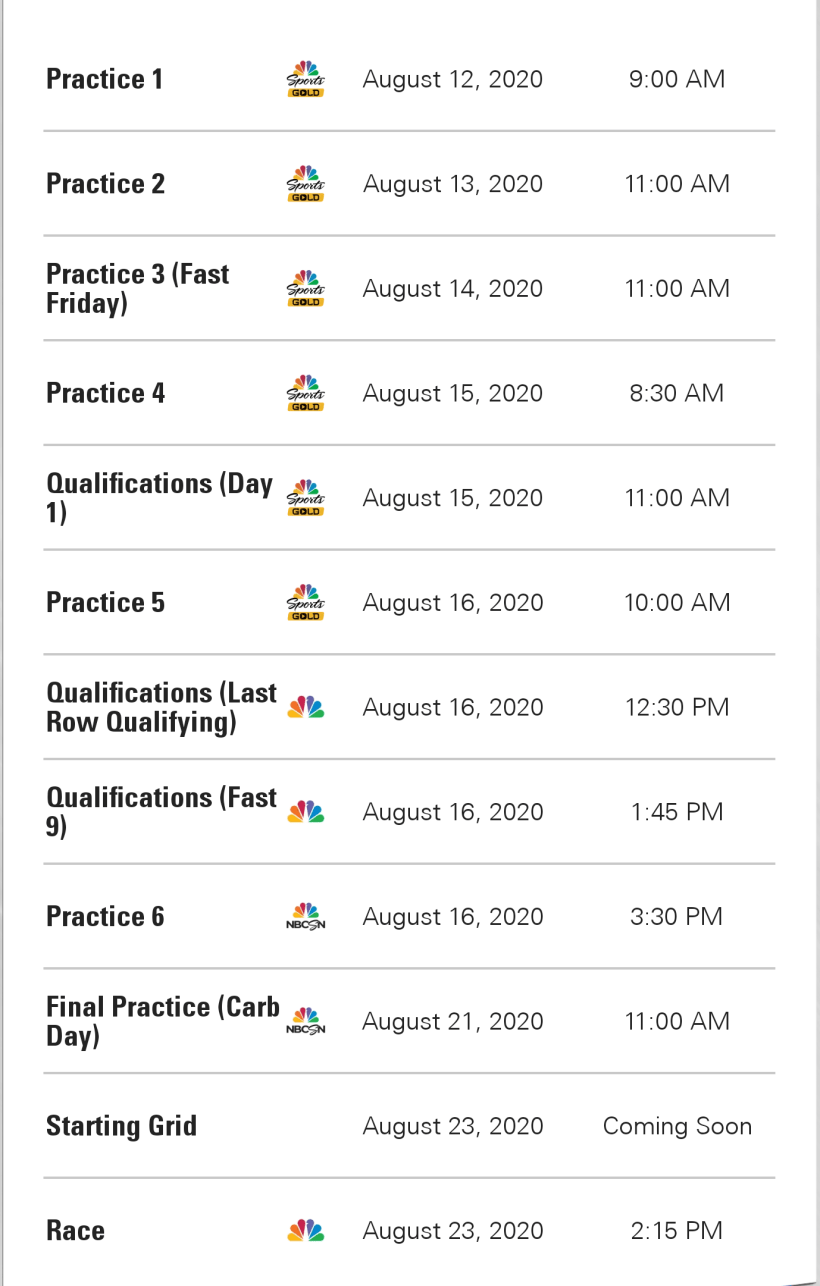Open the Starting Grid entry
The image size is (820, 1286).
(x=121, y=1126)
